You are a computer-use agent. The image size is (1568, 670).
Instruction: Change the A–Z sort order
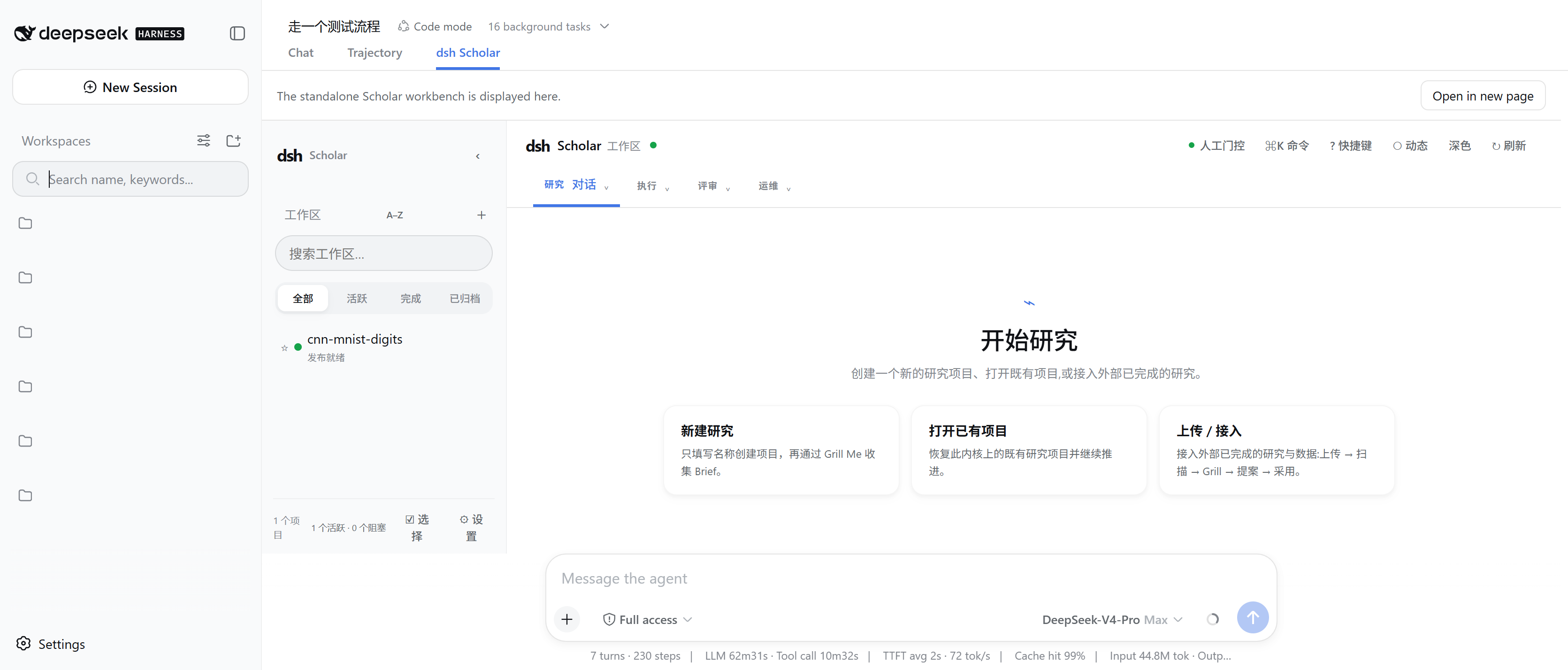394,215
